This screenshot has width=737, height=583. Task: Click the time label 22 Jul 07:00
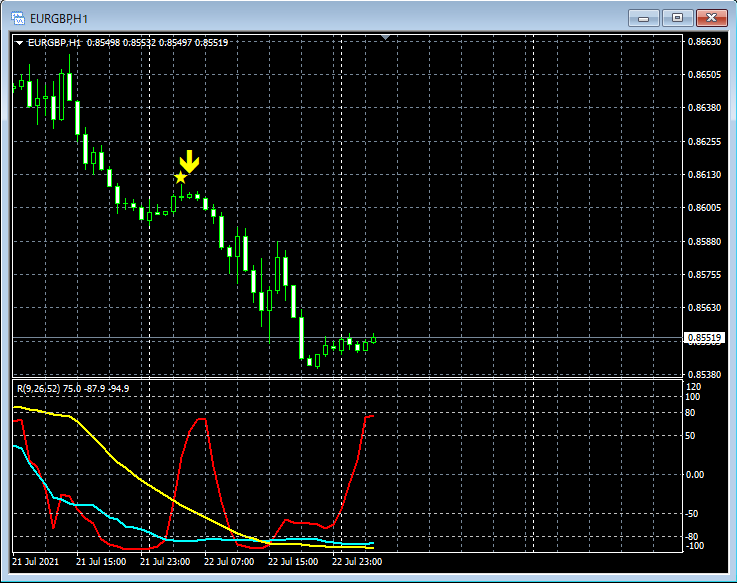229,561
